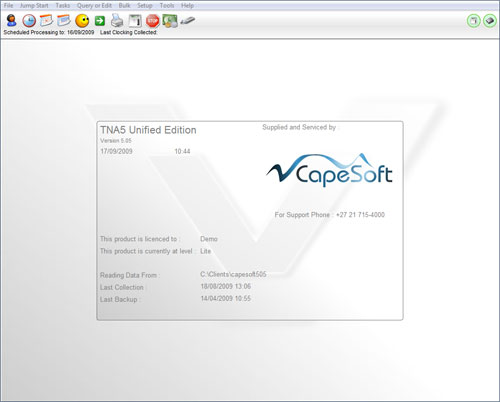Click the support phone number +27 21 715-4000
500x402 pixels.
[360, 215]
